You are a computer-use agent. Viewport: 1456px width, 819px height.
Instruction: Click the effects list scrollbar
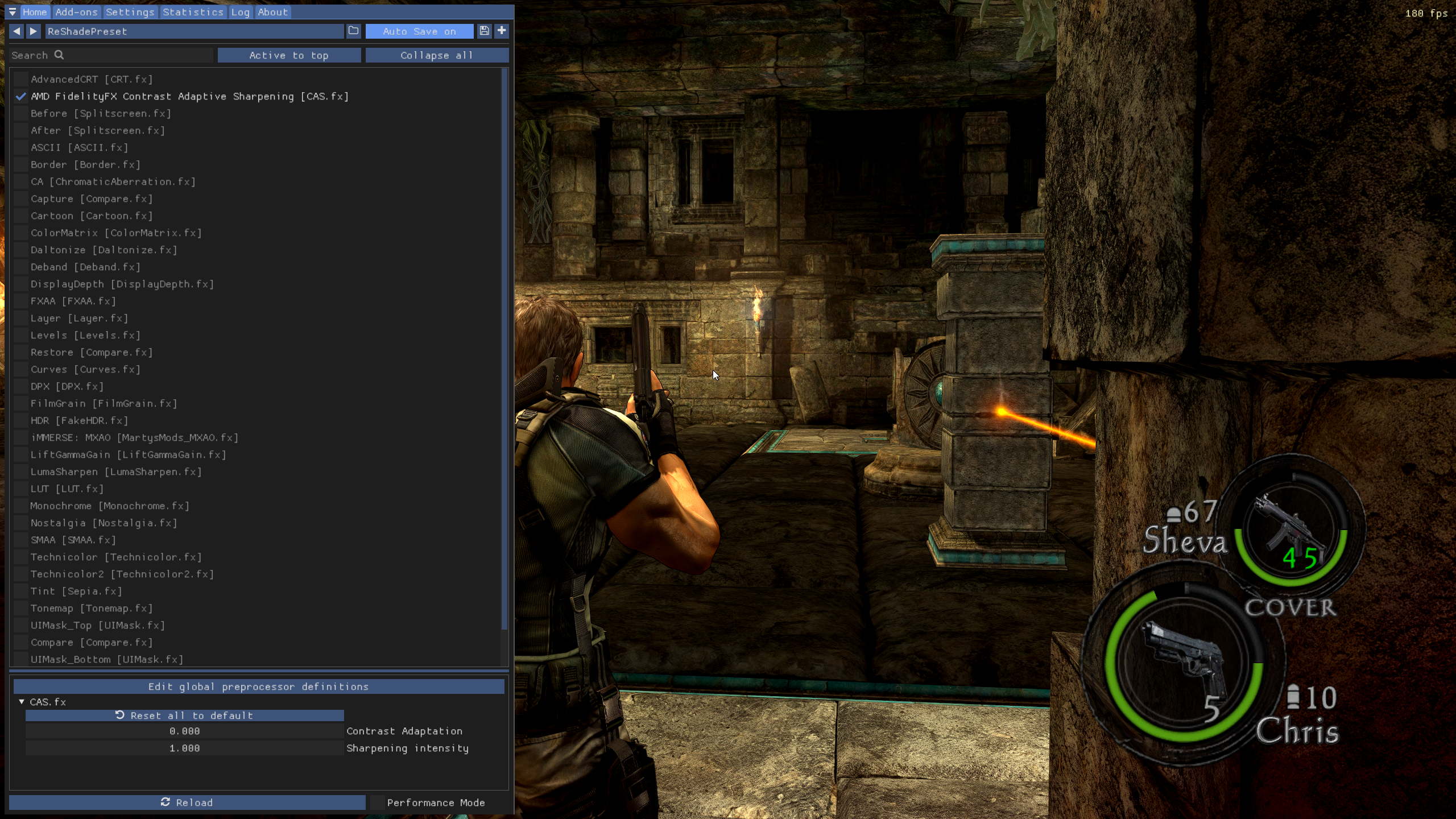[x=504, y=349]
